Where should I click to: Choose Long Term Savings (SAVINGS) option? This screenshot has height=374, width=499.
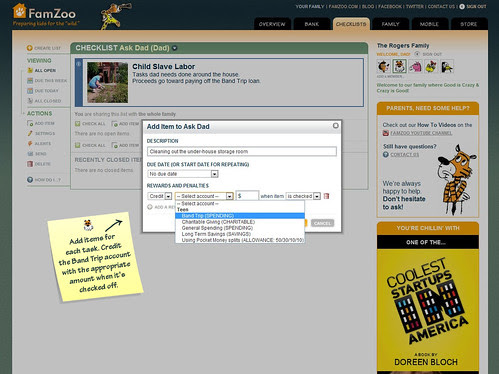pos(240,234)
